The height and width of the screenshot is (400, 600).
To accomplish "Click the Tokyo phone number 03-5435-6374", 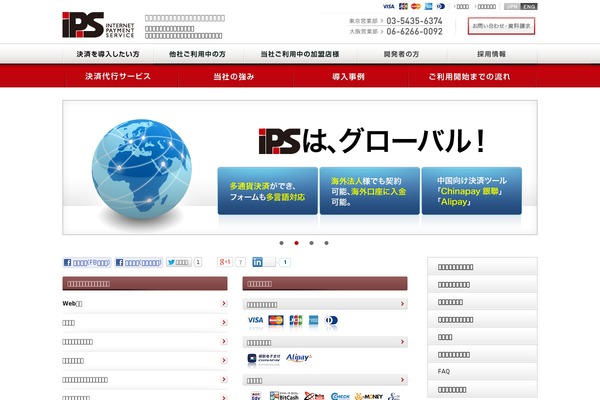I will click(x=414, y=21).
